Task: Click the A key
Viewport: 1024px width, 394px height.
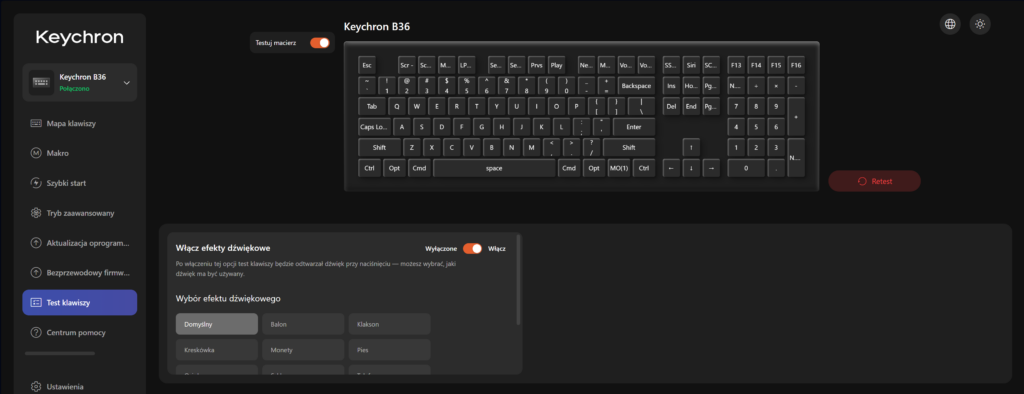Action: pos(402,127)
